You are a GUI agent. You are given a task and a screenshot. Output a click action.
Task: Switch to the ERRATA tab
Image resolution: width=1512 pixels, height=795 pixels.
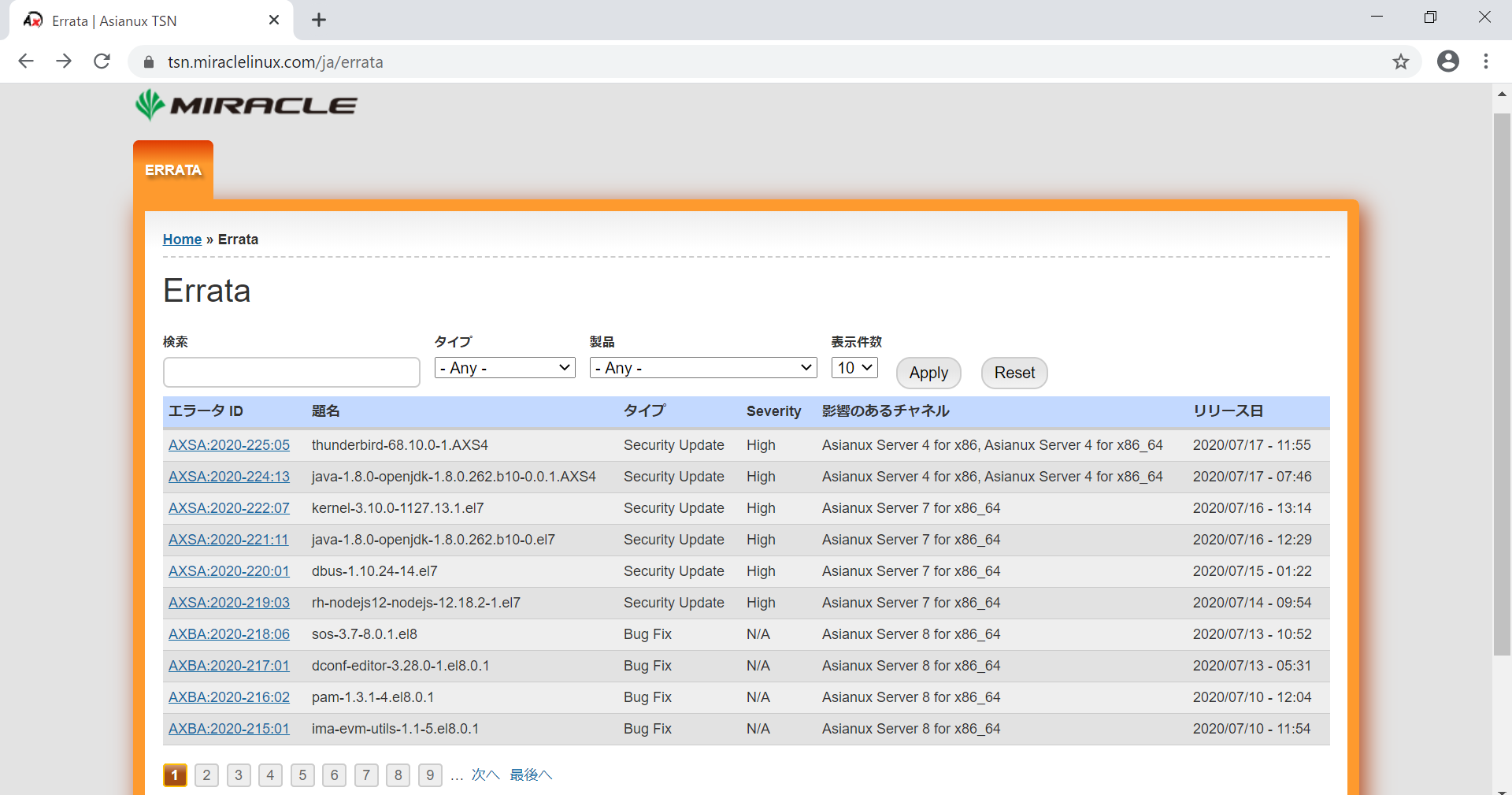coord(173,170)
